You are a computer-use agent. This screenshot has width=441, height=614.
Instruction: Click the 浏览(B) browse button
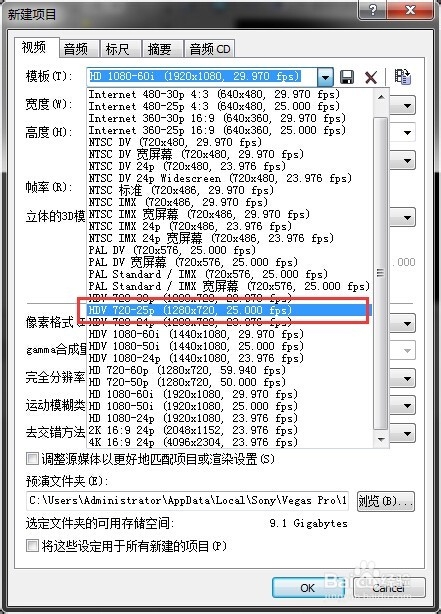[385, 501]
